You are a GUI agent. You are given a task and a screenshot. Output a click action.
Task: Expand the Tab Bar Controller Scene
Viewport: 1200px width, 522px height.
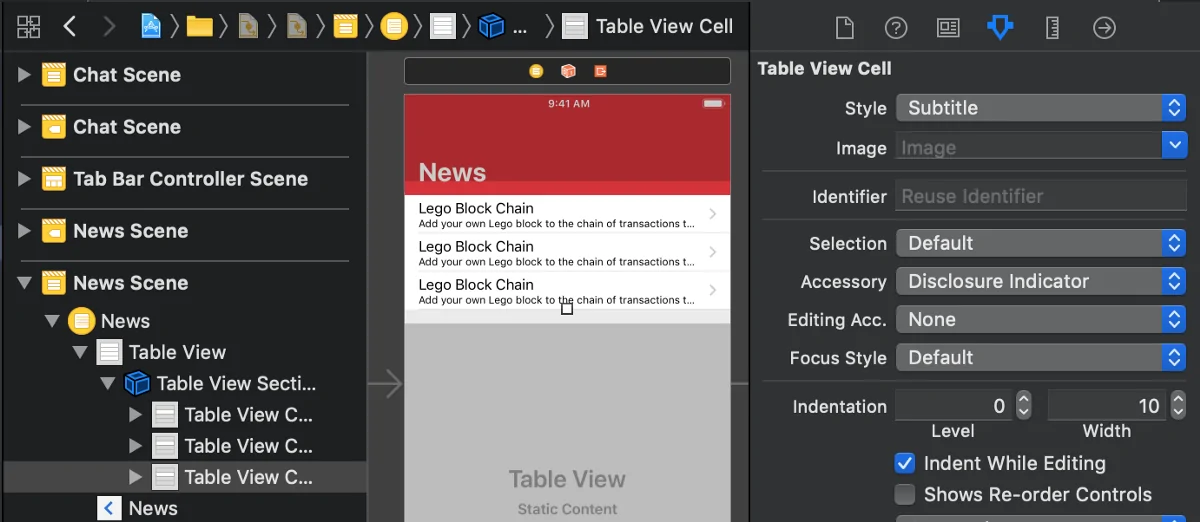point(25,179)
